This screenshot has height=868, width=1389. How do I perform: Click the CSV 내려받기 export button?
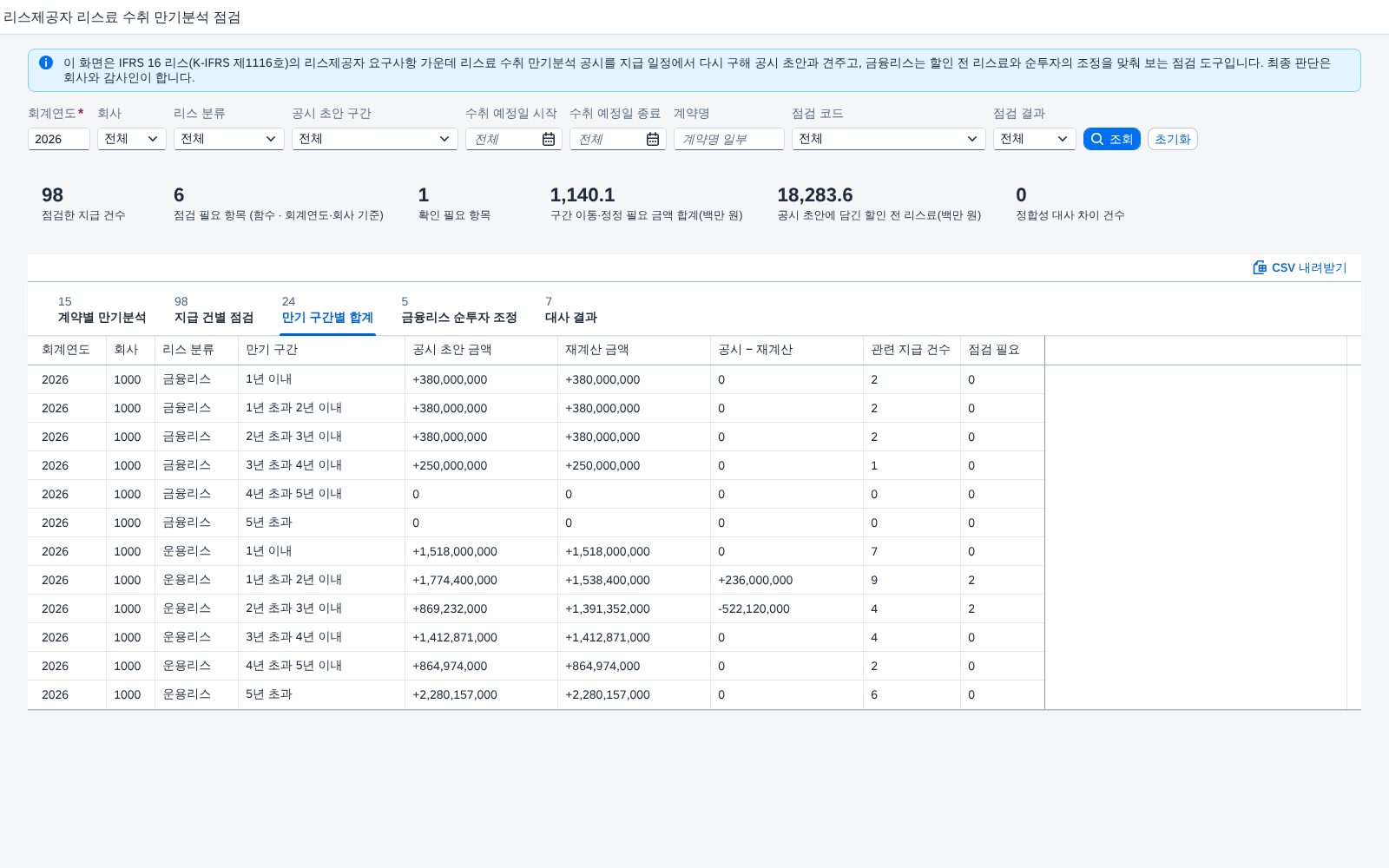coord(1300,267)
